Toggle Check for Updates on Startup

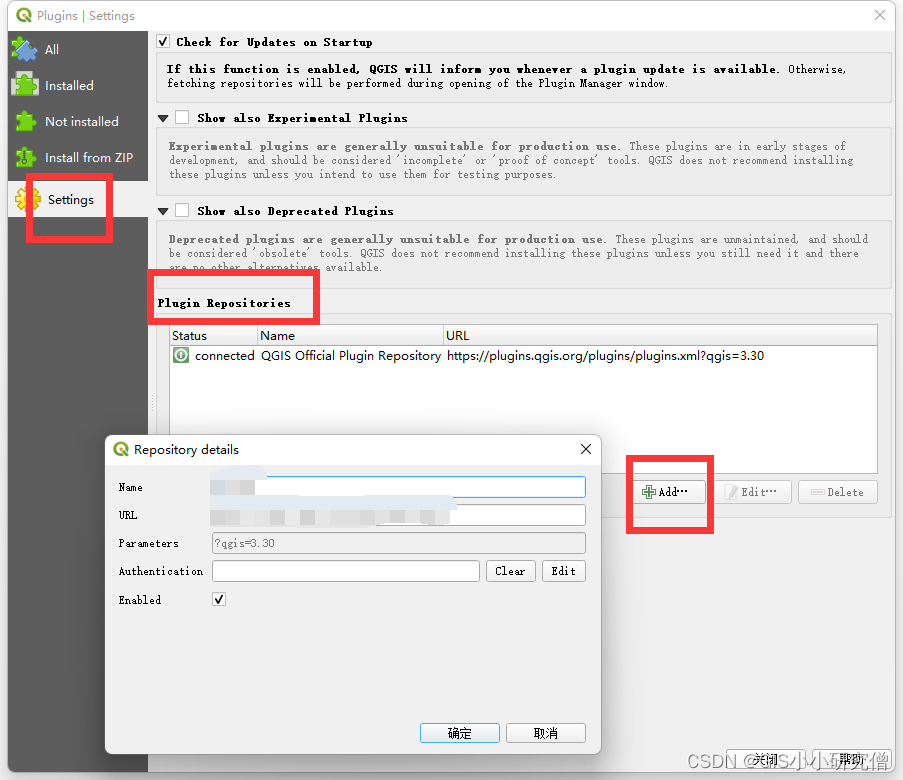click(x=163, y=41)
